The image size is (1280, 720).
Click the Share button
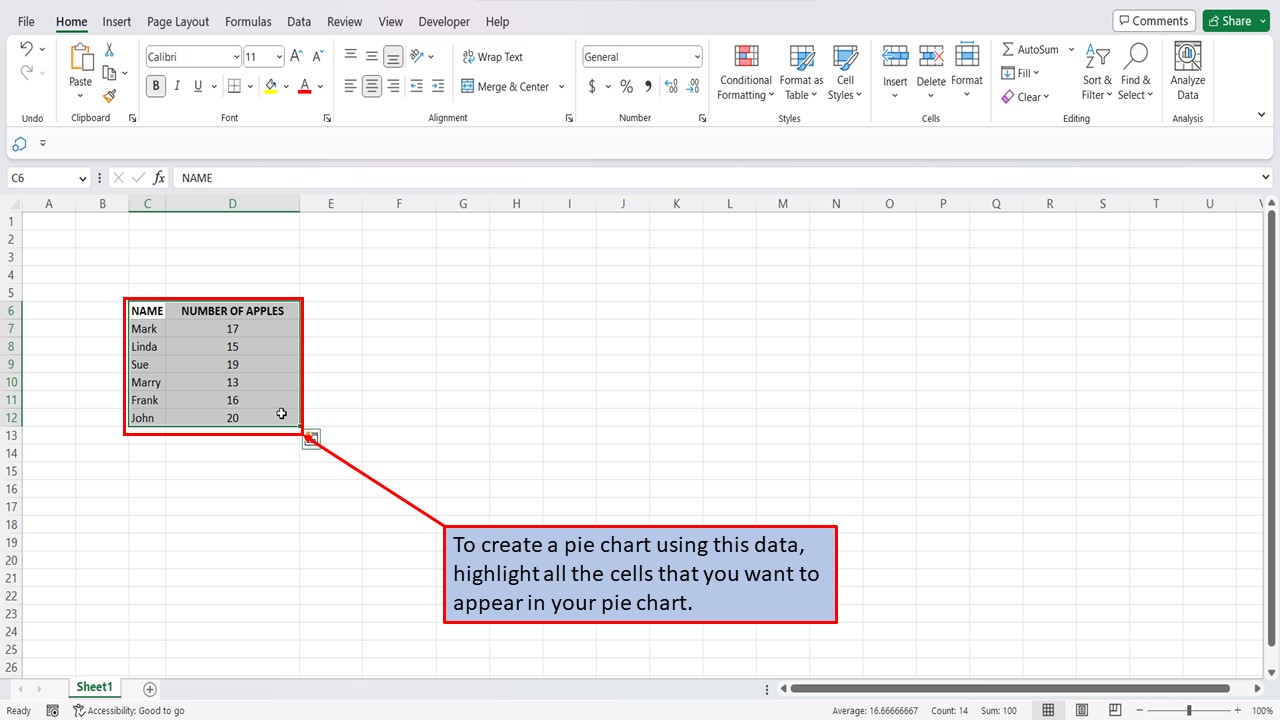1232,20
